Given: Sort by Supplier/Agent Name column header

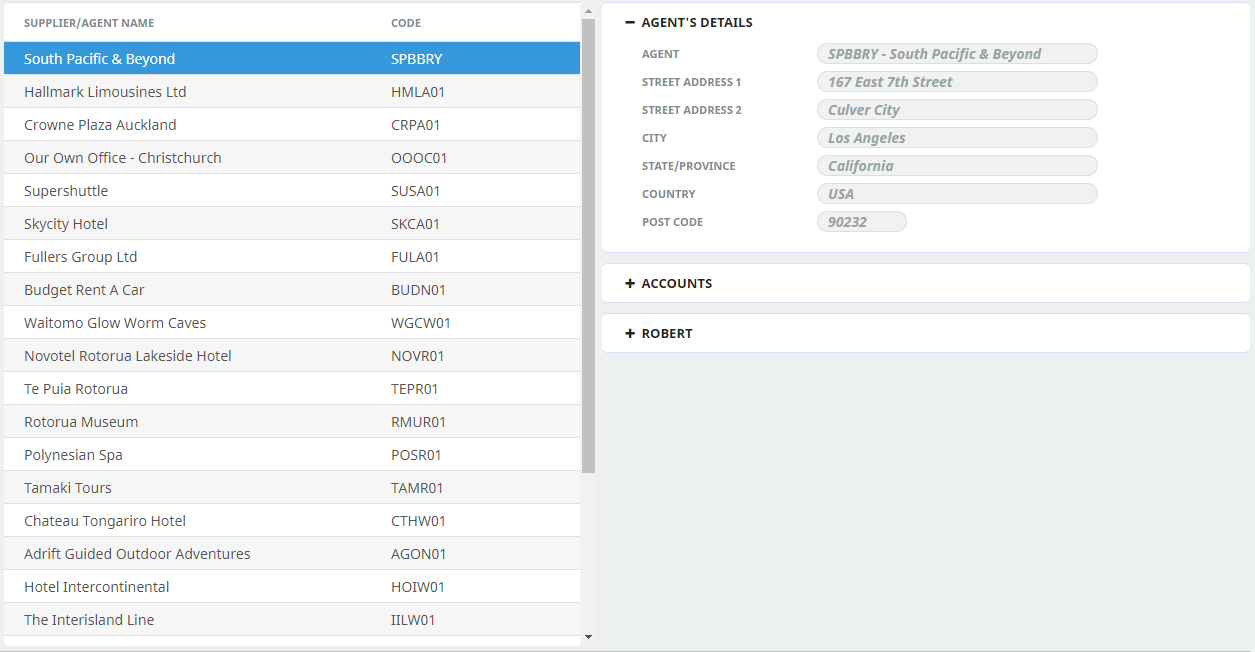Looking at the screenshot, I should 89,23.
